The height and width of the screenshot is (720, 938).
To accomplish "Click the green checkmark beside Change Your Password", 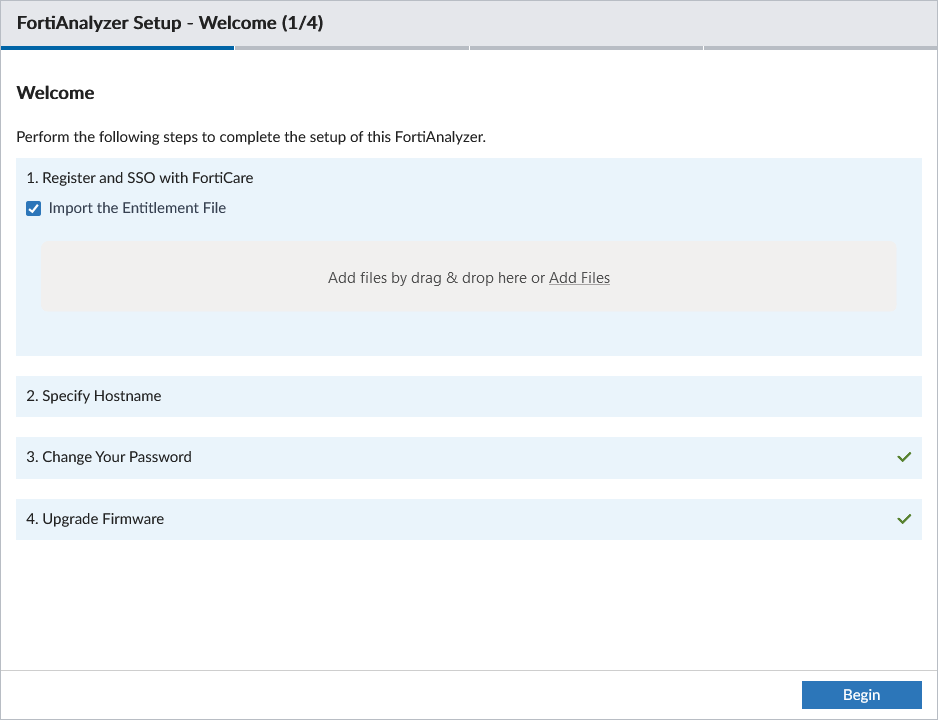I will click(x=904, y=457).
